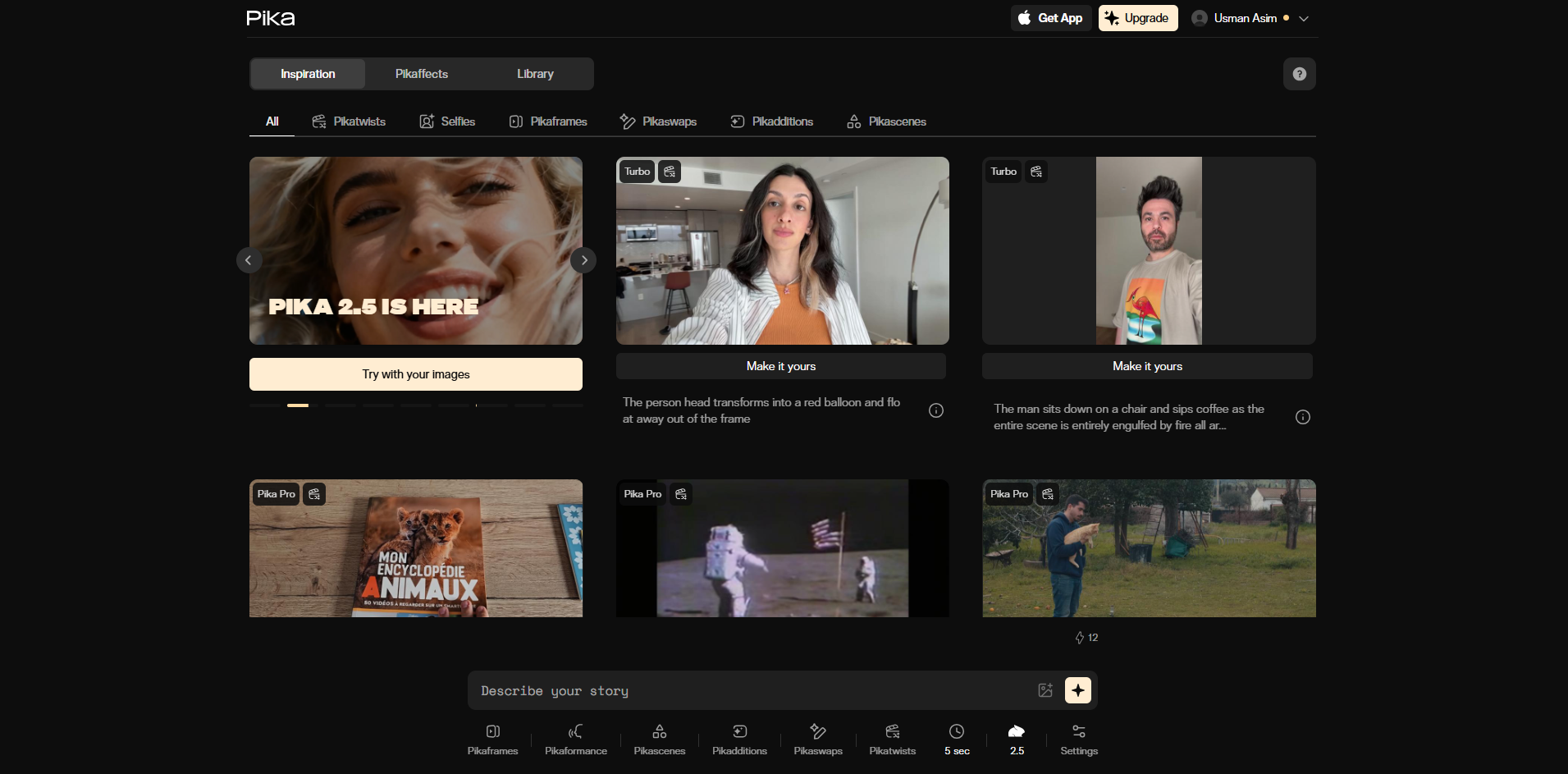This screenshot has height=774, width=1568.
Task: Switch to the Library tab
Action: (535, 74)
